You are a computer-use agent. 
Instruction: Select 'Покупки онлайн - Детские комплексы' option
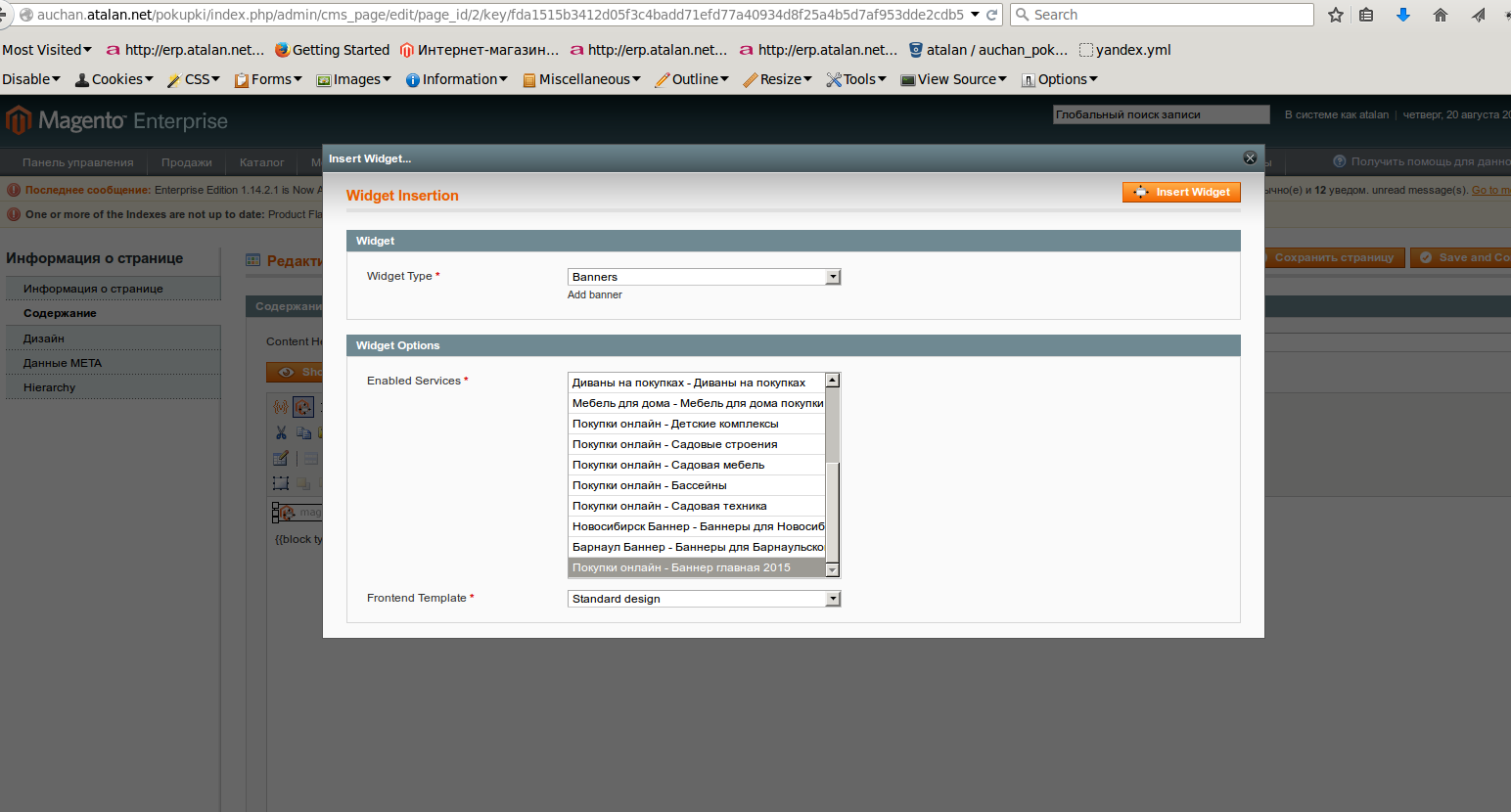[x=697, y=424]
